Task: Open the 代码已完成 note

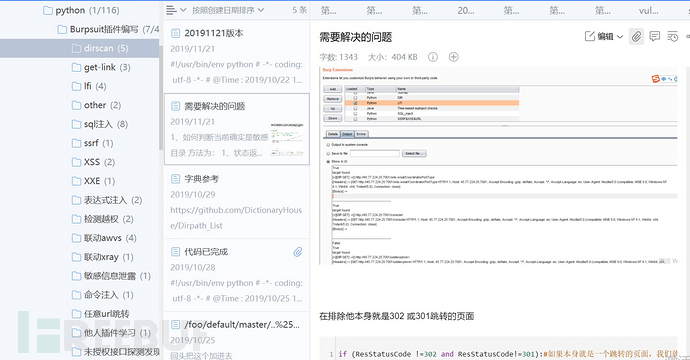Action: 237,275
